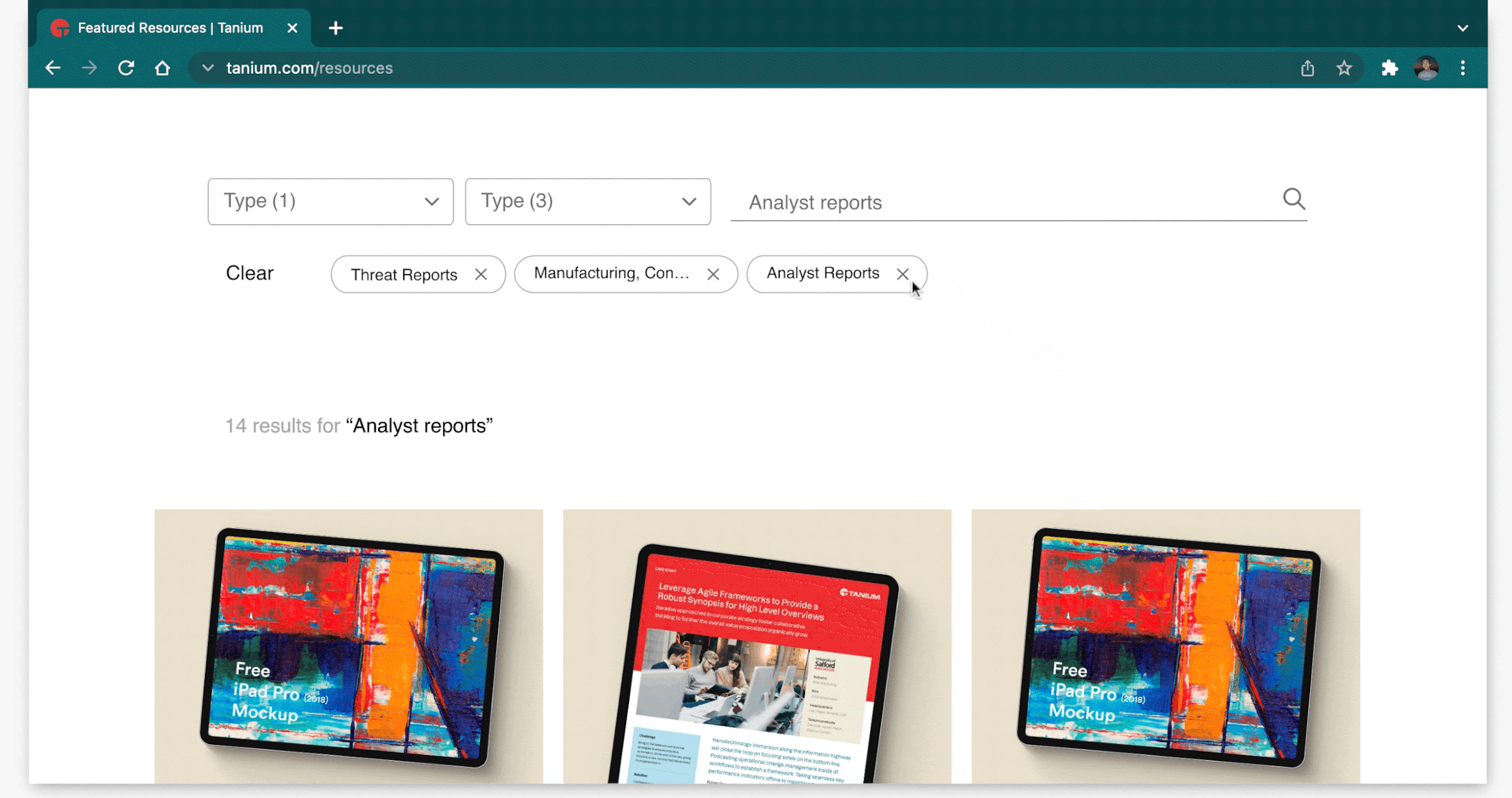The width and height of the screenshot is (1512, 798).
Task: Open the Chrome three-dot menu
Action: (1462, 68)
